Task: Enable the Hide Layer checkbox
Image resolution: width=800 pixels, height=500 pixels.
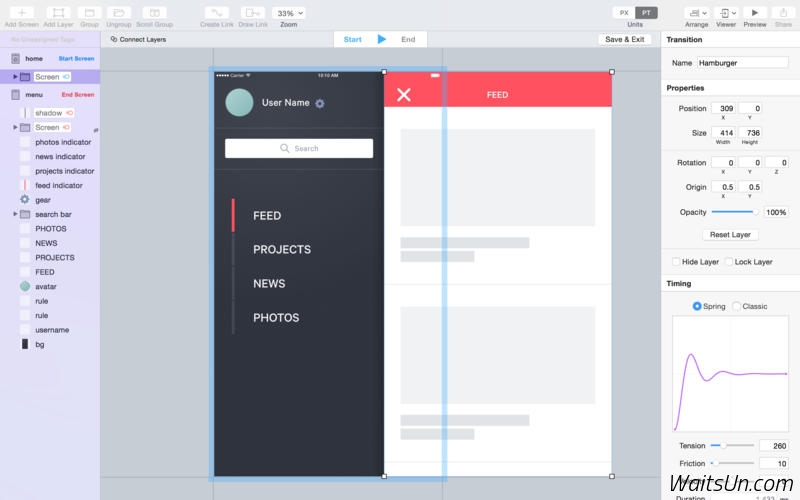Action: point(676,262)
